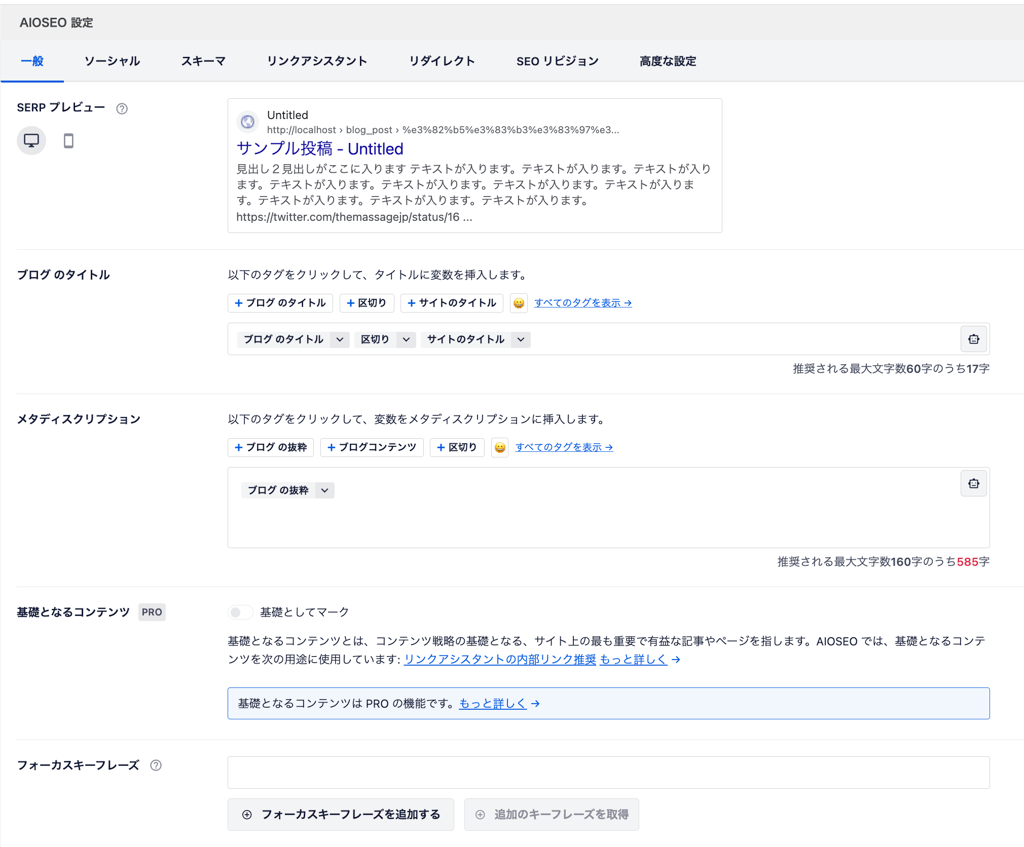Click Untitled site name in SERP preview
Image resolution: width=1024 pixels, height=847 pixels.
click(287, 115)
